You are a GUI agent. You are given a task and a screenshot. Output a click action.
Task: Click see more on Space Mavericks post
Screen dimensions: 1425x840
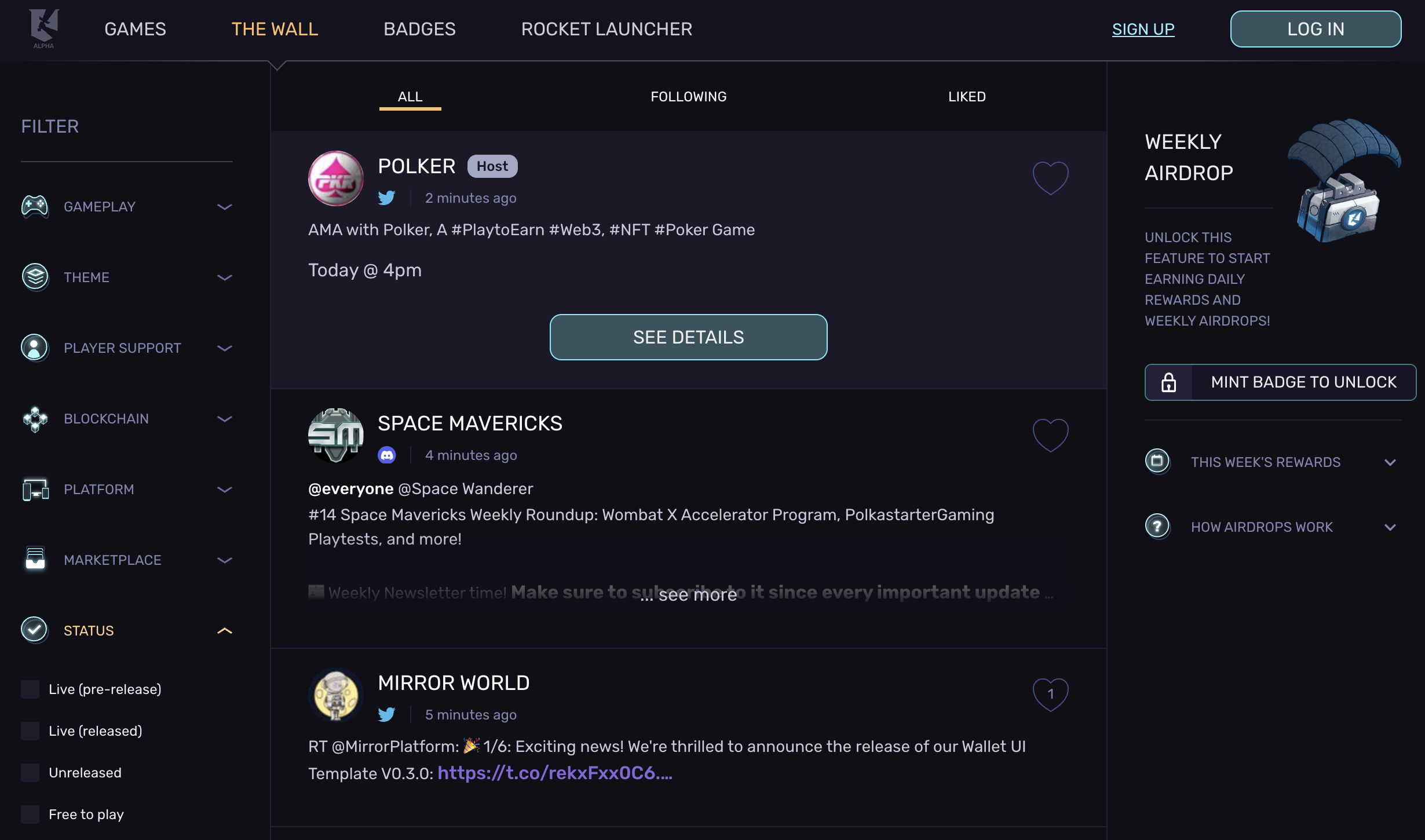coord(688,594)
